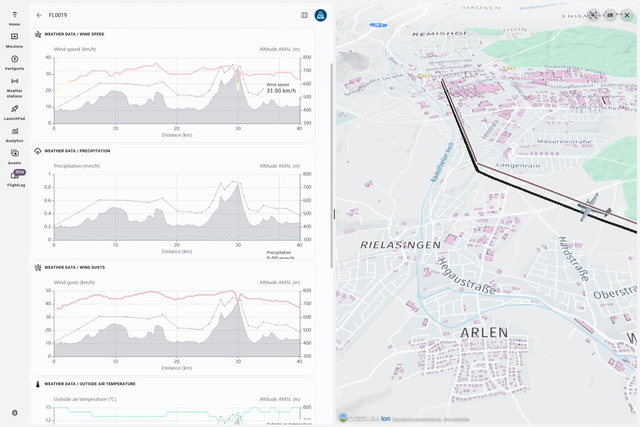This screenshot has width=640, height=427.
Task: Click the blue weather profile button
Action: [320, 15]
